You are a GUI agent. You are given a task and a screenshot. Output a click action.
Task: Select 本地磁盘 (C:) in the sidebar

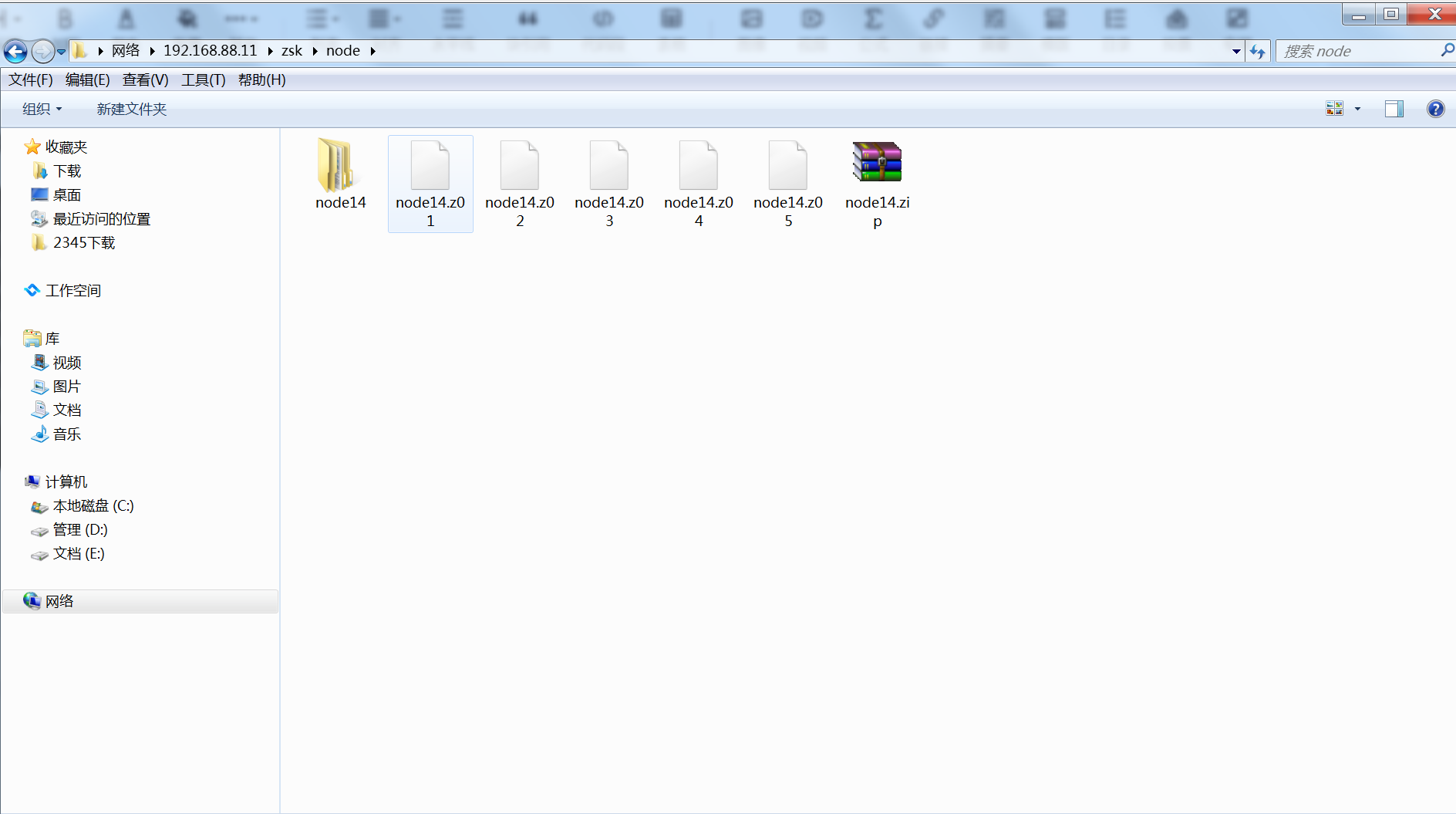(93, 506)
